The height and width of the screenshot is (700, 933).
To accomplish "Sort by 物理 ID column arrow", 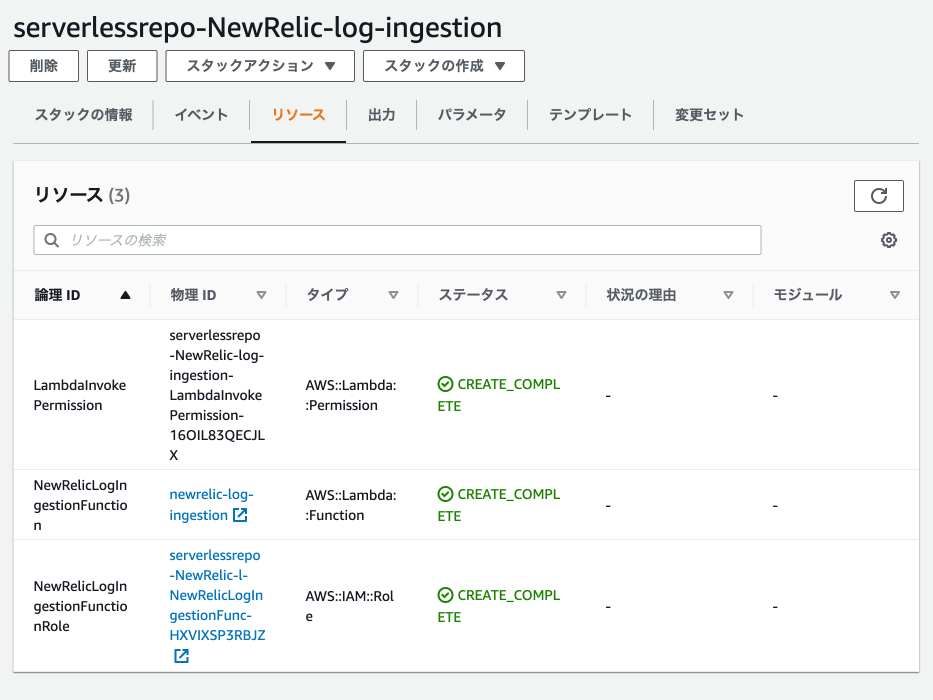I will [x=261, y=295].
